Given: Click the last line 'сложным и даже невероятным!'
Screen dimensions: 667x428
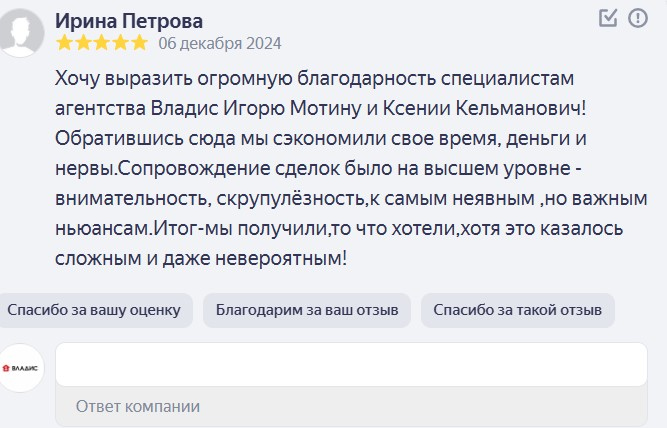Looking at the screenshot, I should tap(201, 258).
